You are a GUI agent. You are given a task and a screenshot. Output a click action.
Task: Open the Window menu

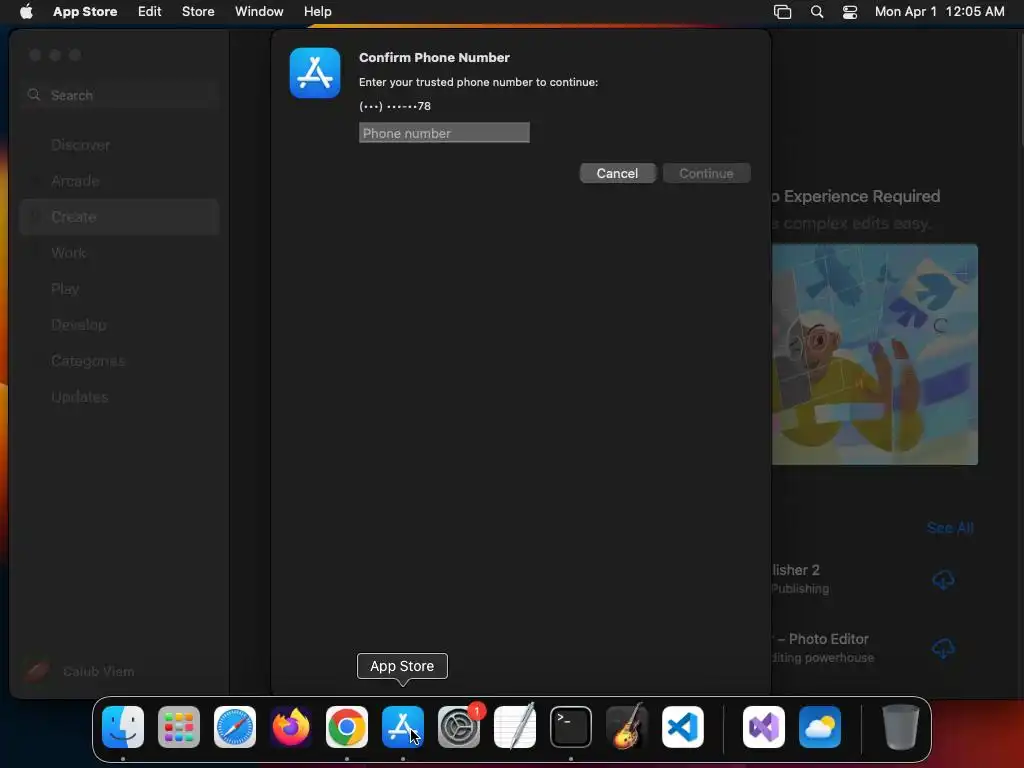pos(259,11)
